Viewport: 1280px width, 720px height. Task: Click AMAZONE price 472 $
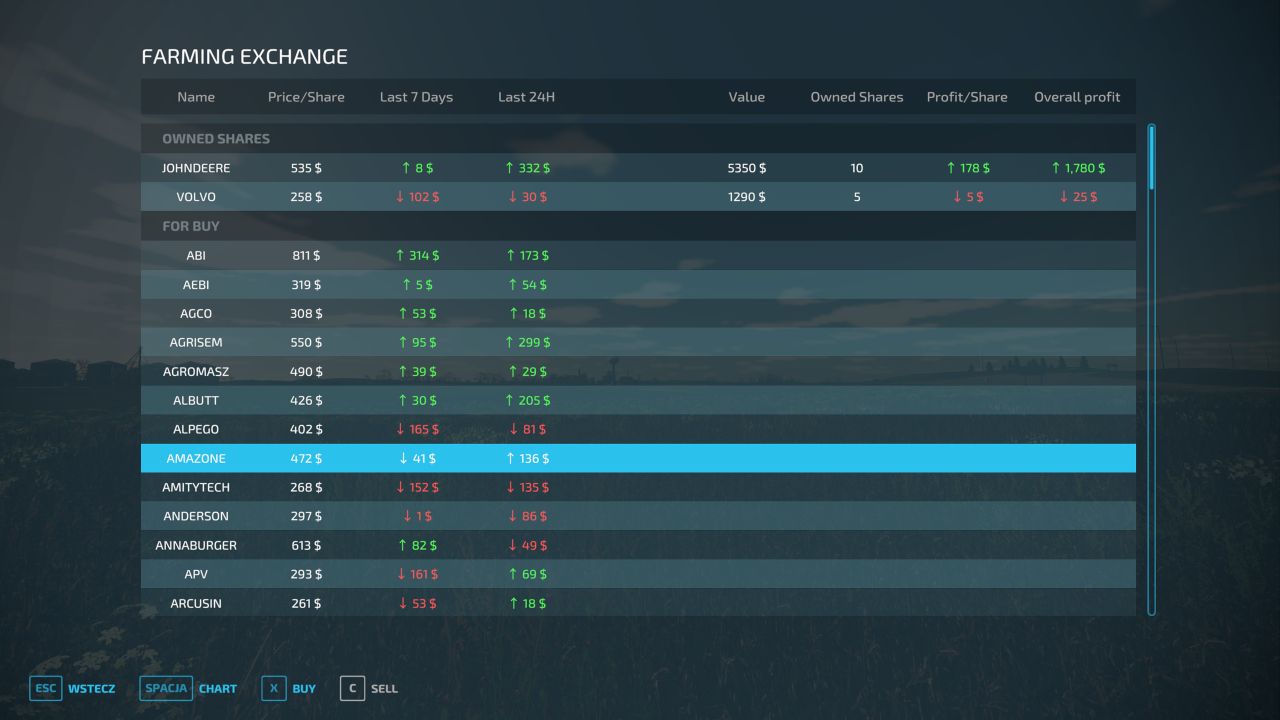[x=306, y=458]
